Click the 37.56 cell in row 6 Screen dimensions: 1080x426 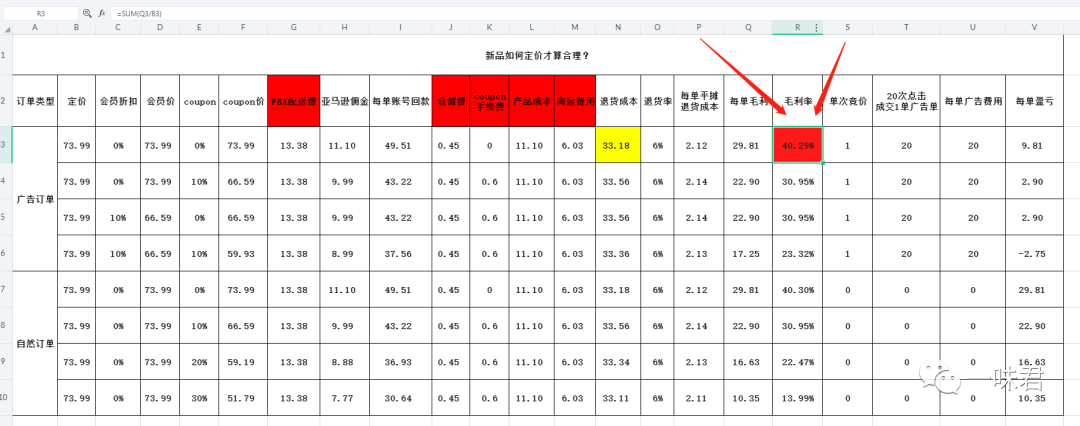[x=401, y=253]
